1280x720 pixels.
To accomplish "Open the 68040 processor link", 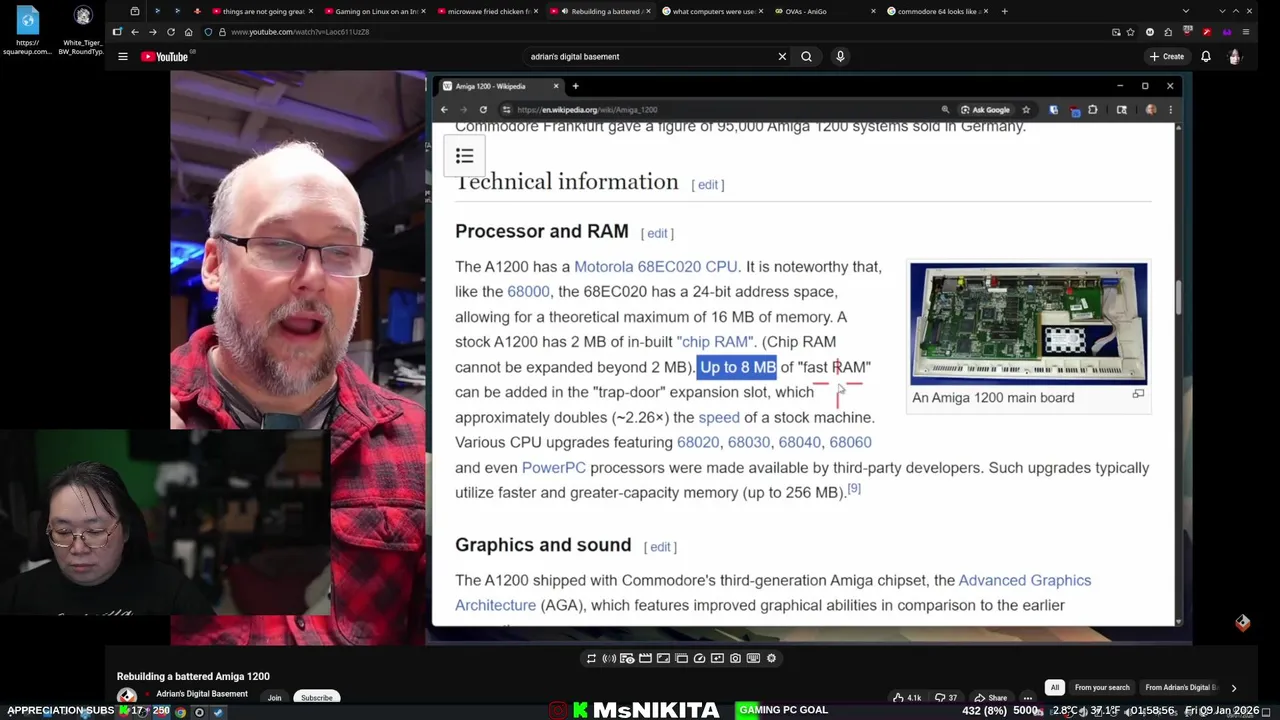I will pos(800,442).
